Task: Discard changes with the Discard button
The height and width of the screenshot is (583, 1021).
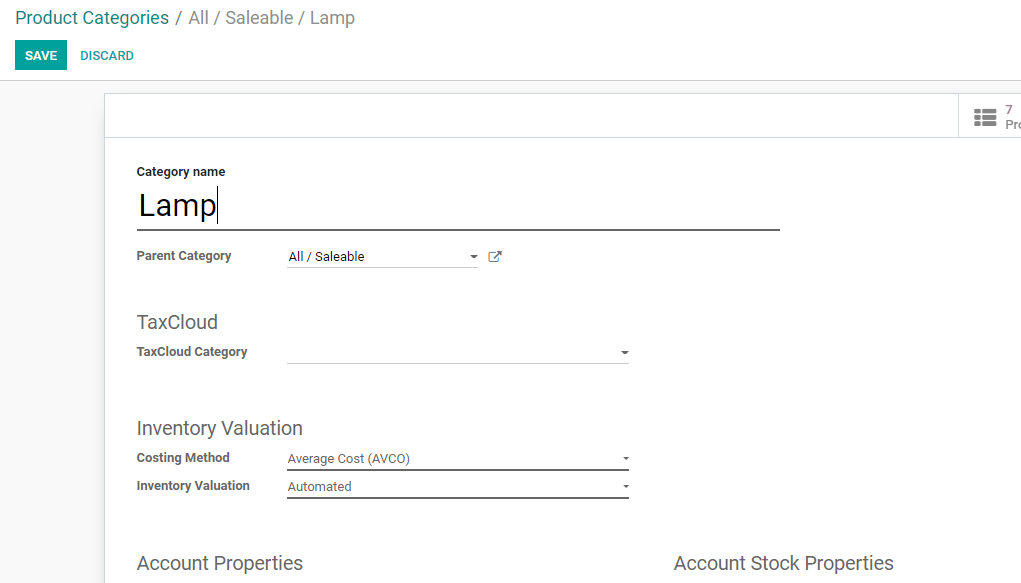Action: [x=107, y=56]
